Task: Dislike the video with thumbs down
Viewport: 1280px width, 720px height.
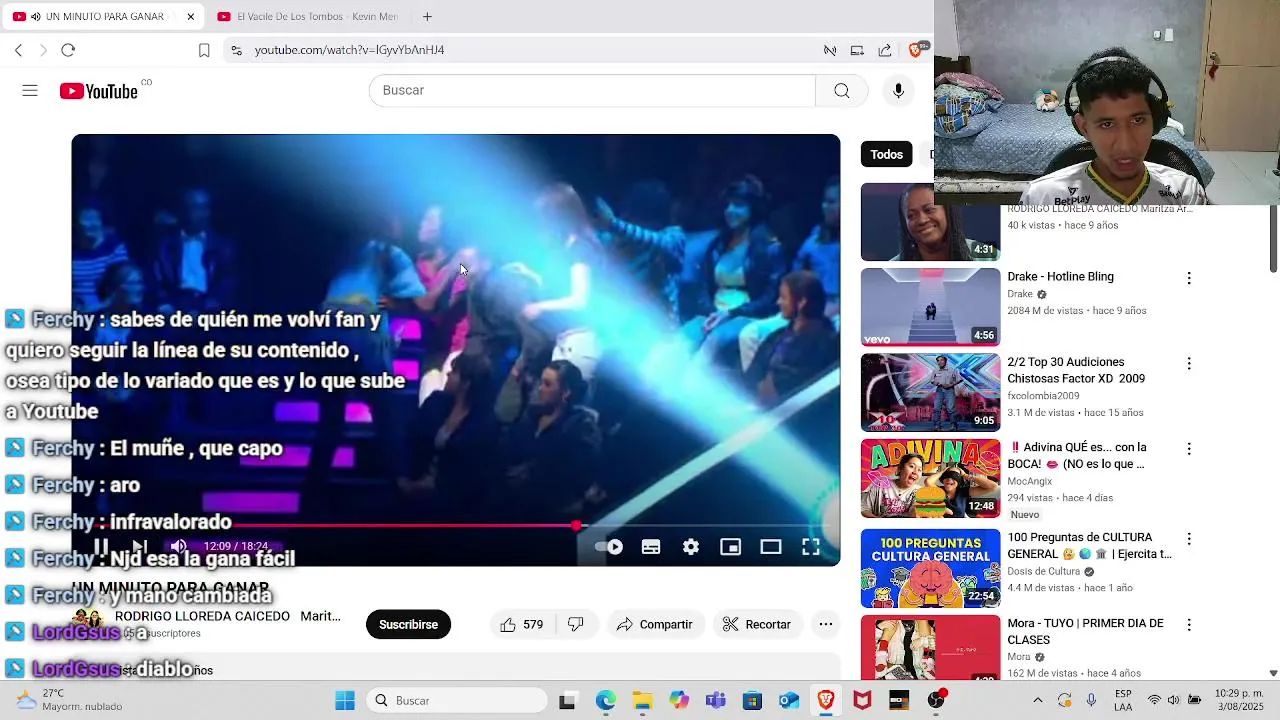Action: click(x=576, y=625)
